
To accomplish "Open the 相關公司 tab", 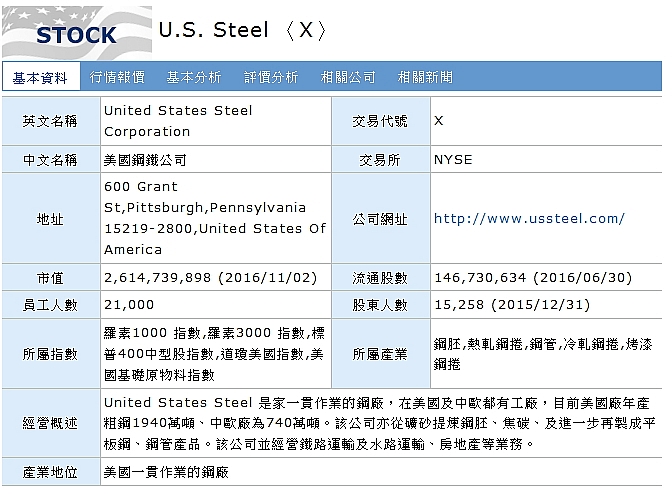I will click(348, 77).
